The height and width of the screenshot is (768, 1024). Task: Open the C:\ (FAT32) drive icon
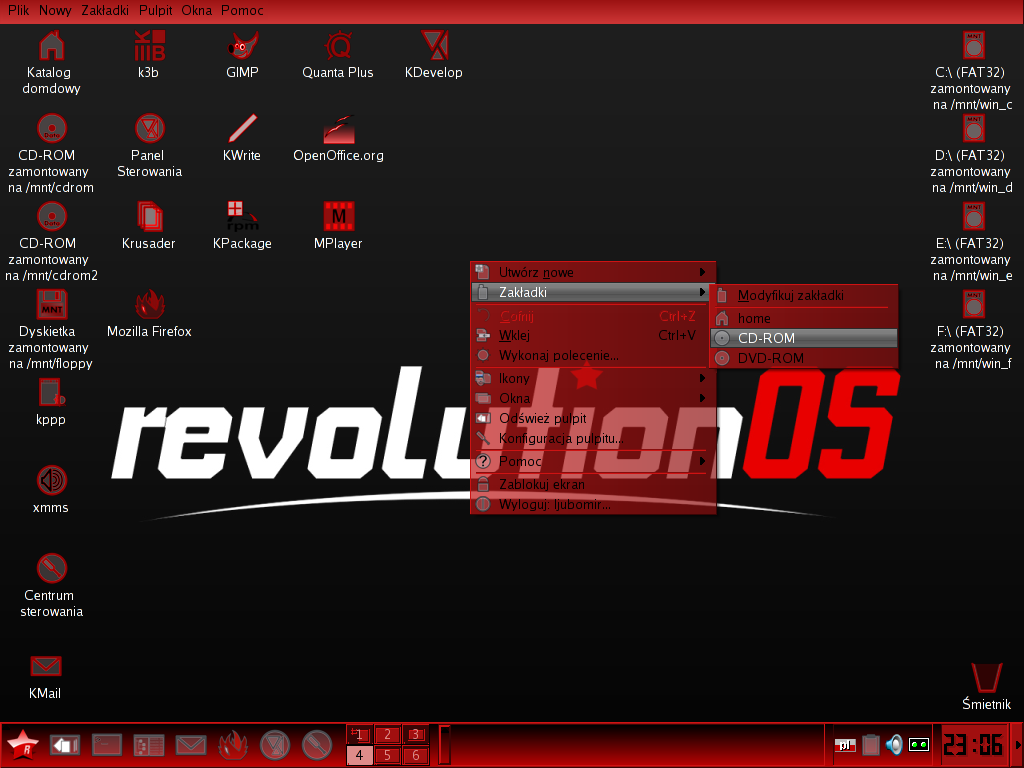[974, 46]
